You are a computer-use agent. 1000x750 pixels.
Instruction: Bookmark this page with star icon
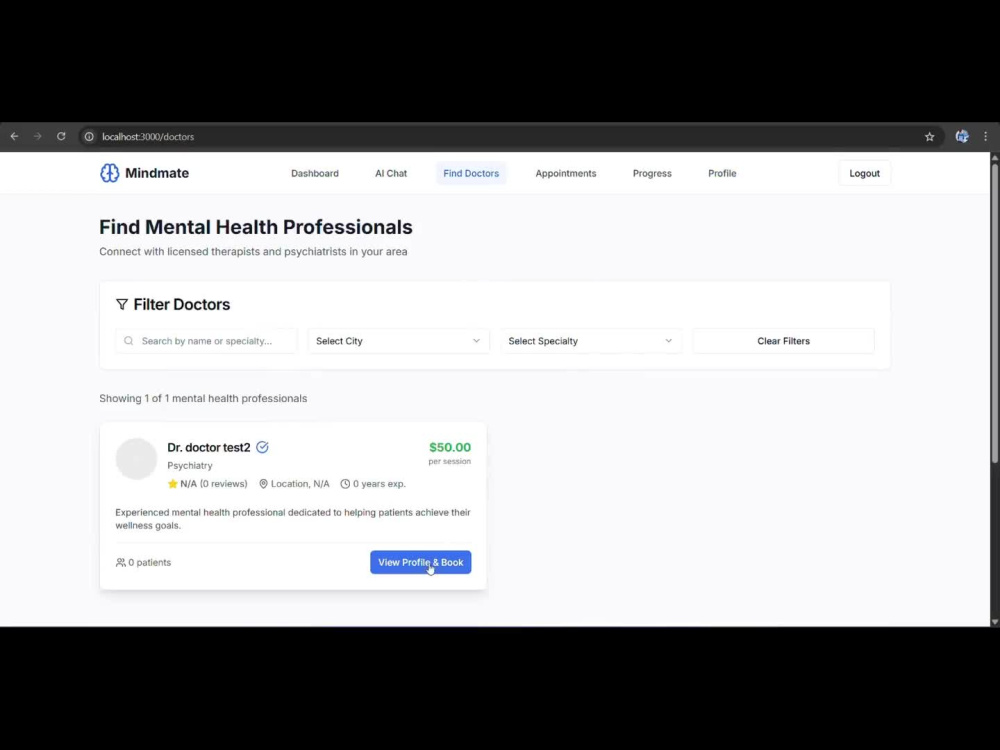929,136
